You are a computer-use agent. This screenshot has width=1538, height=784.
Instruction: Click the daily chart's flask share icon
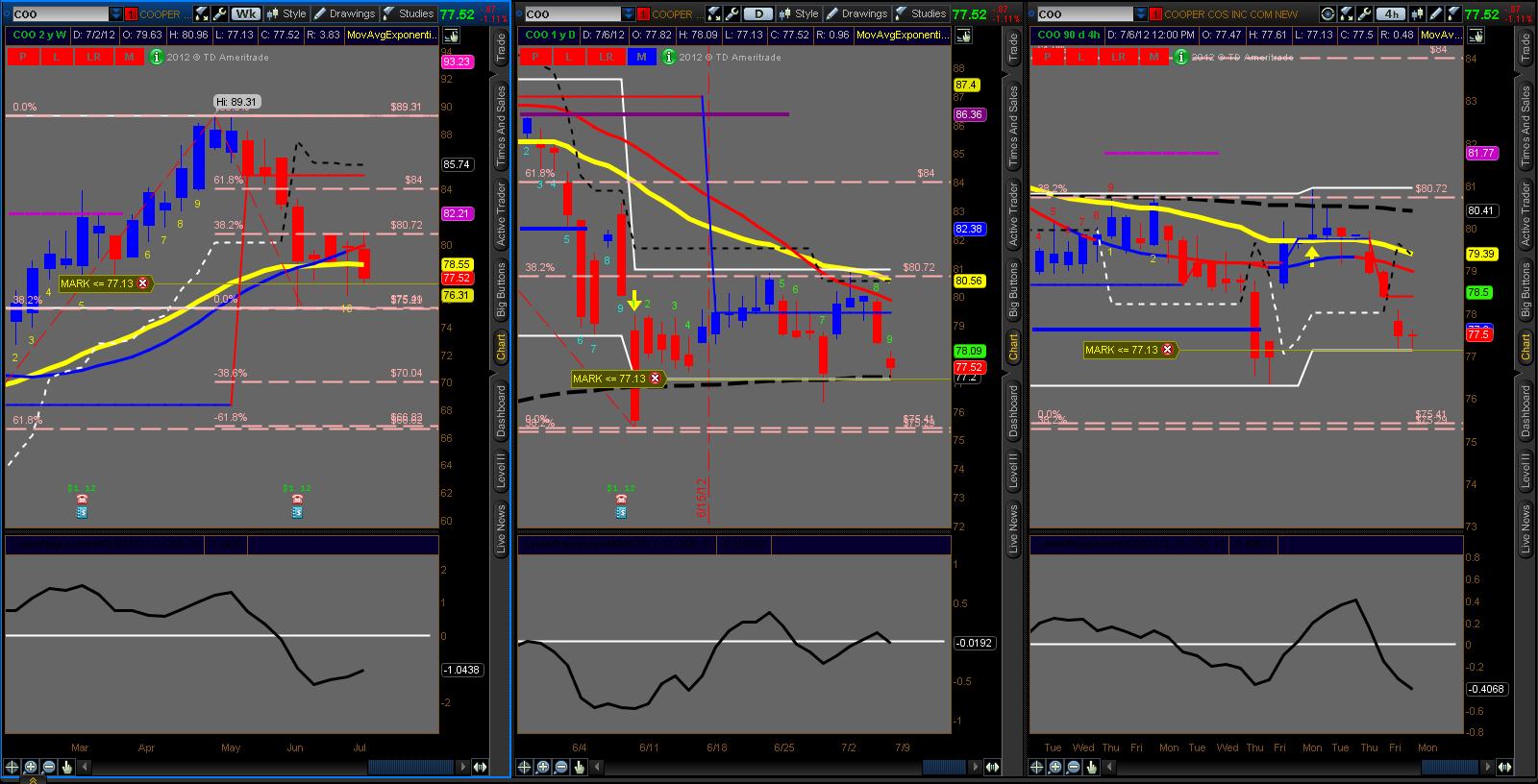714,14
